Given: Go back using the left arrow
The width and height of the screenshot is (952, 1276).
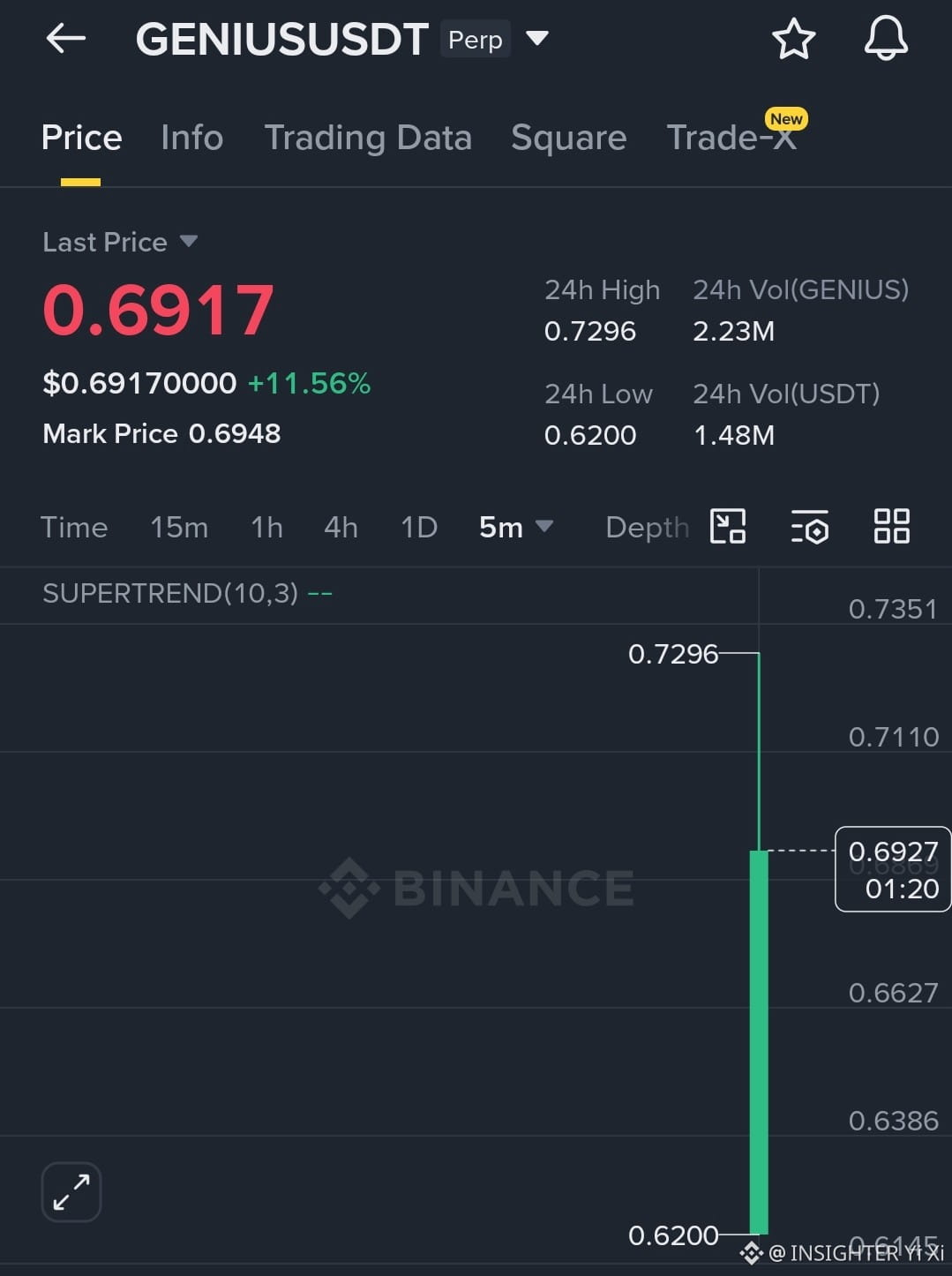Looking at the screenshot, I should (66, 39).
